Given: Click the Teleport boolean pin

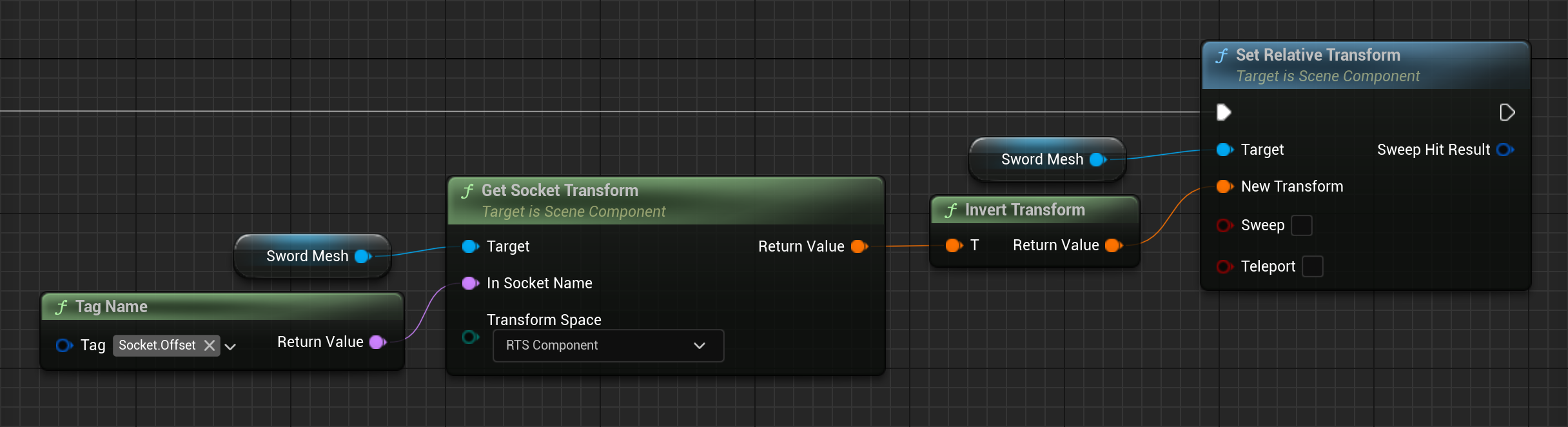Looking at the screenshot, I should click(x=1224, y=266).
